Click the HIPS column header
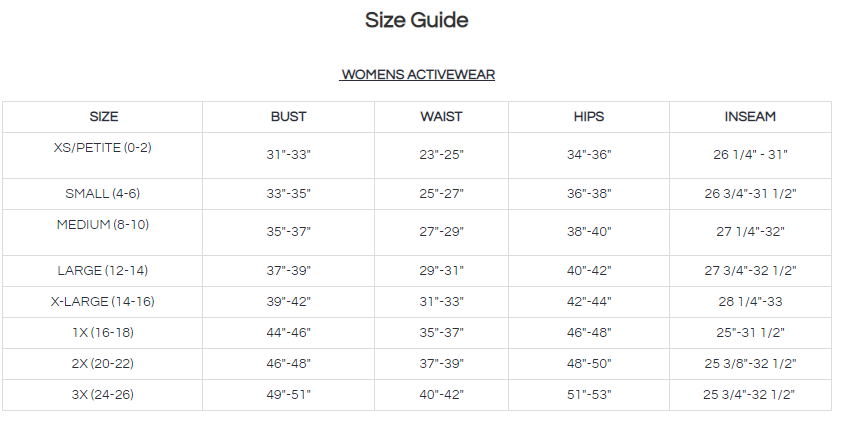 (x=589, y=117)
